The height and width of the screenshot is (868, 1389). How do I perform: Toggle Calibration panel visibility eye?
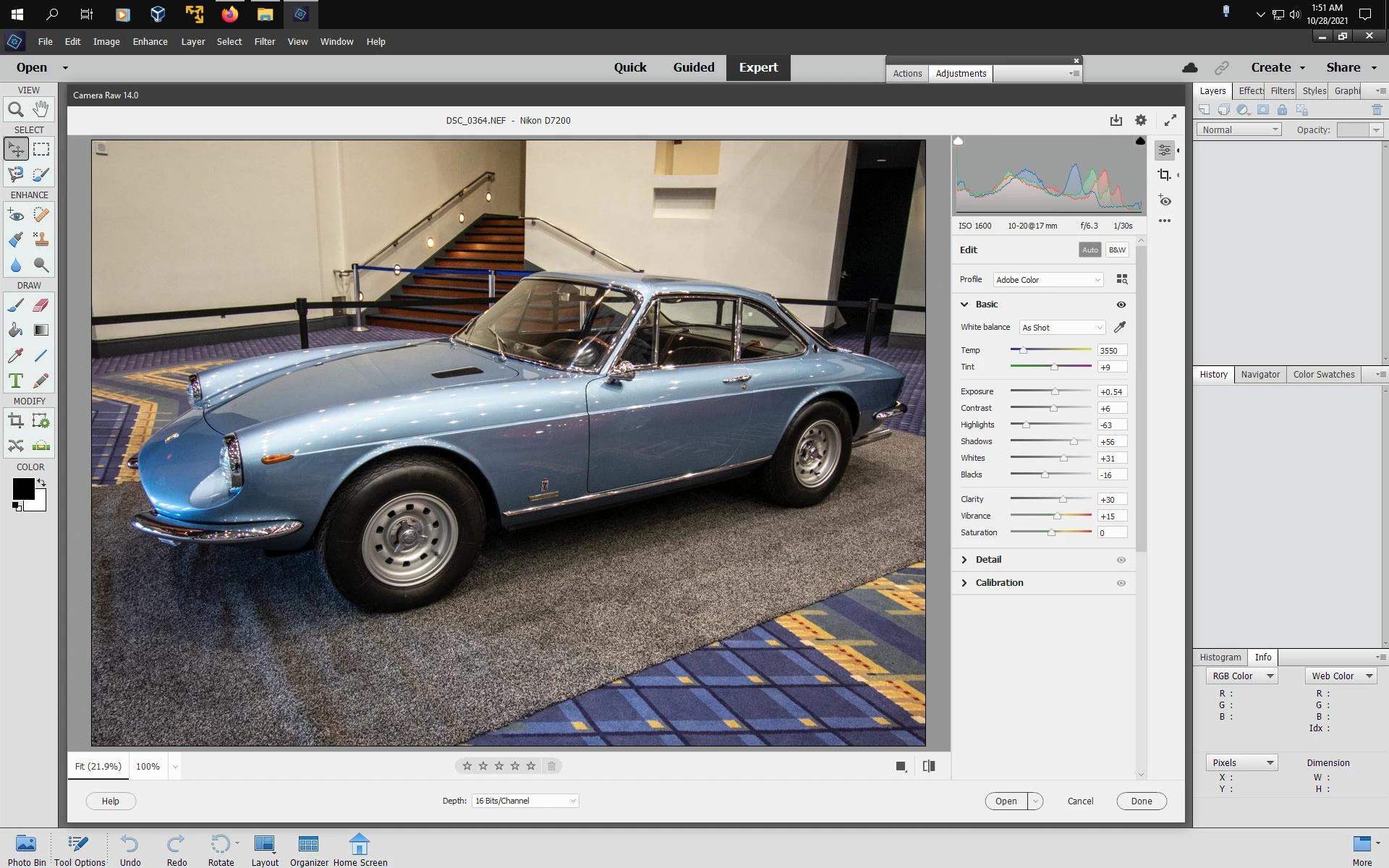pyautogui.click(x=1121, y=583)
